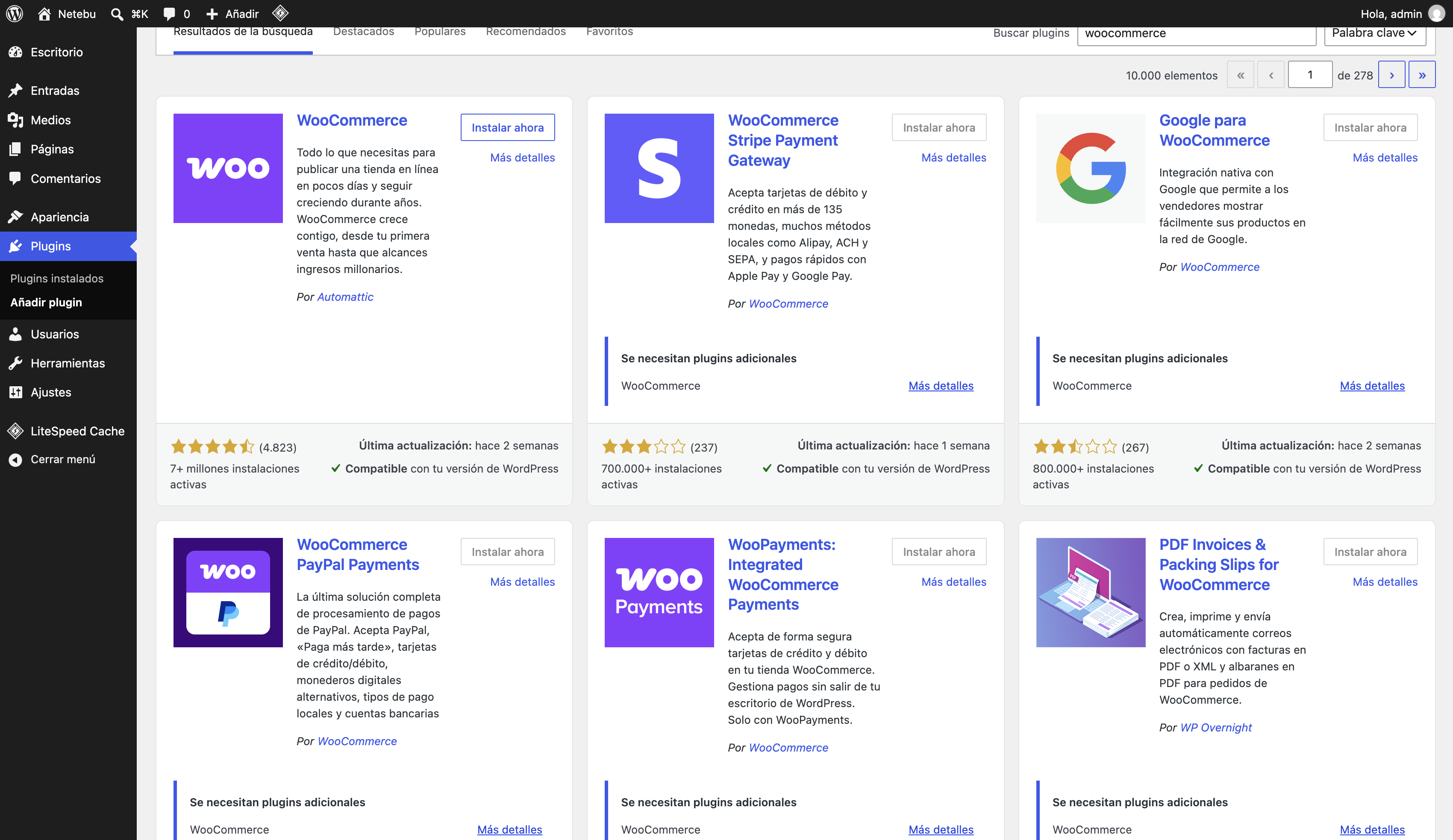Click Instalar ahora for WooPayments
This screenshot has height=840, width=1453.
(939, 552)
